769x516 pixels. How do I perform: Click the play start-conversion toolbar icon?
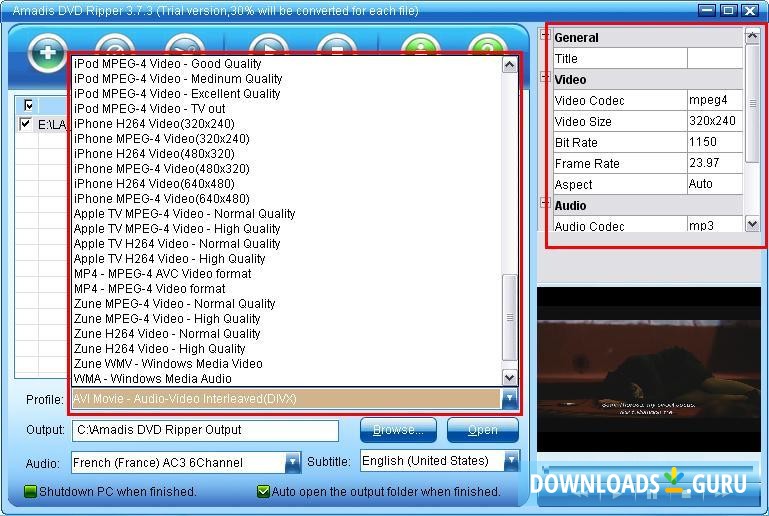268,45
